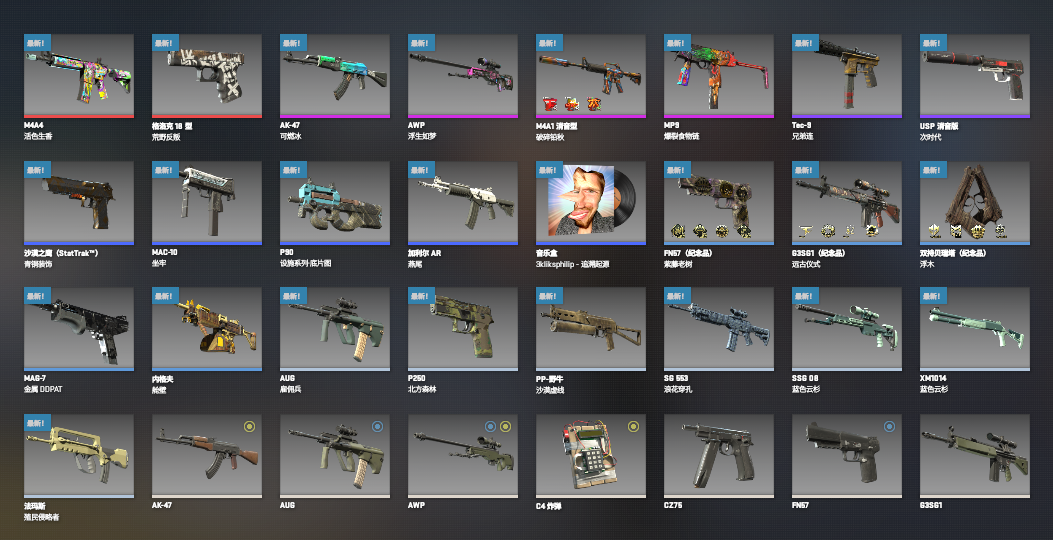Click the blue CT badge on default FN57
Image resolution: width=1053 pixels, height=540 pixels.
(x=890, y=426)
